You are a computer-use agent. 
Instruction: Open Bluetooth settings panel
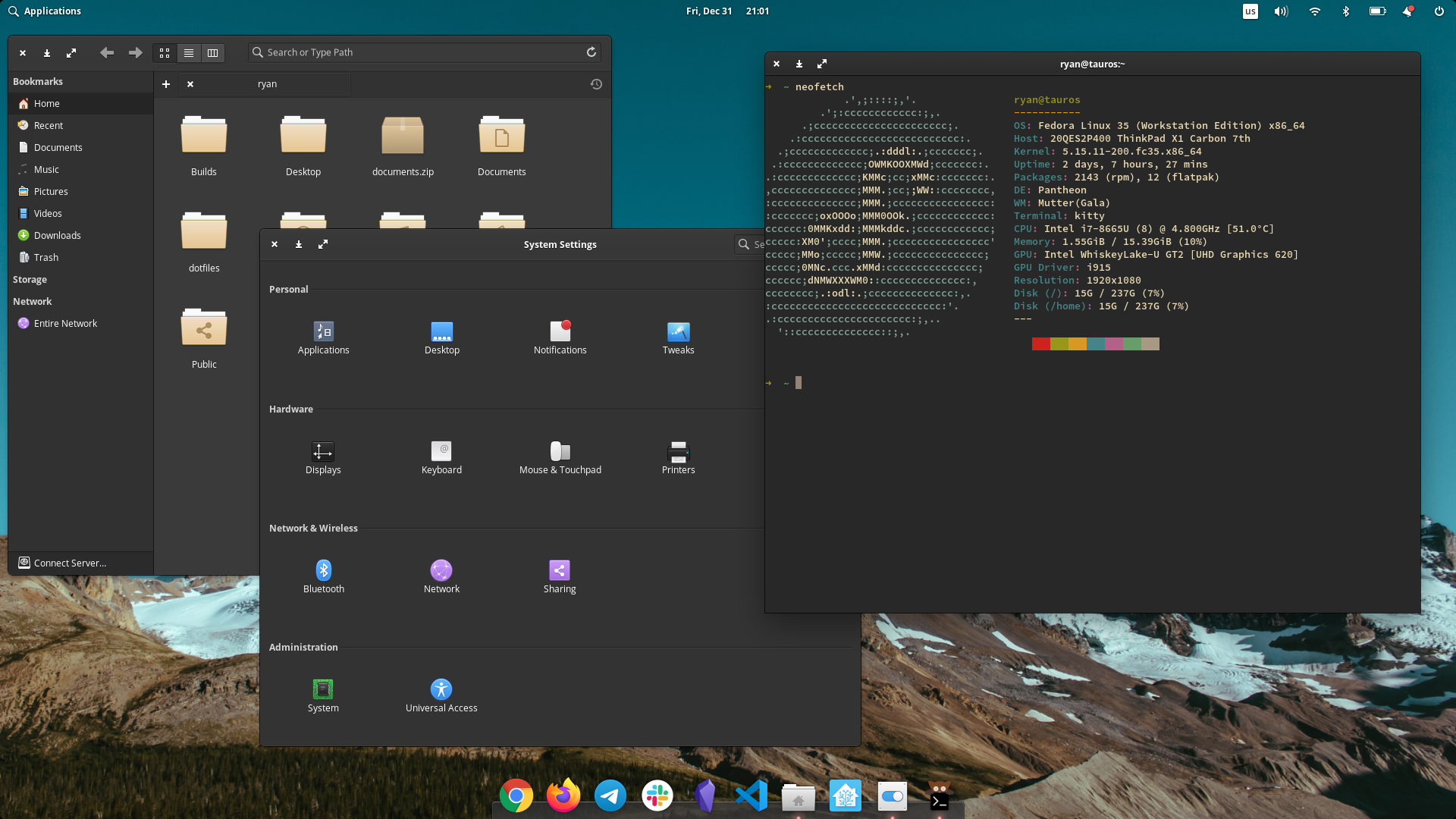click(323, 576)
